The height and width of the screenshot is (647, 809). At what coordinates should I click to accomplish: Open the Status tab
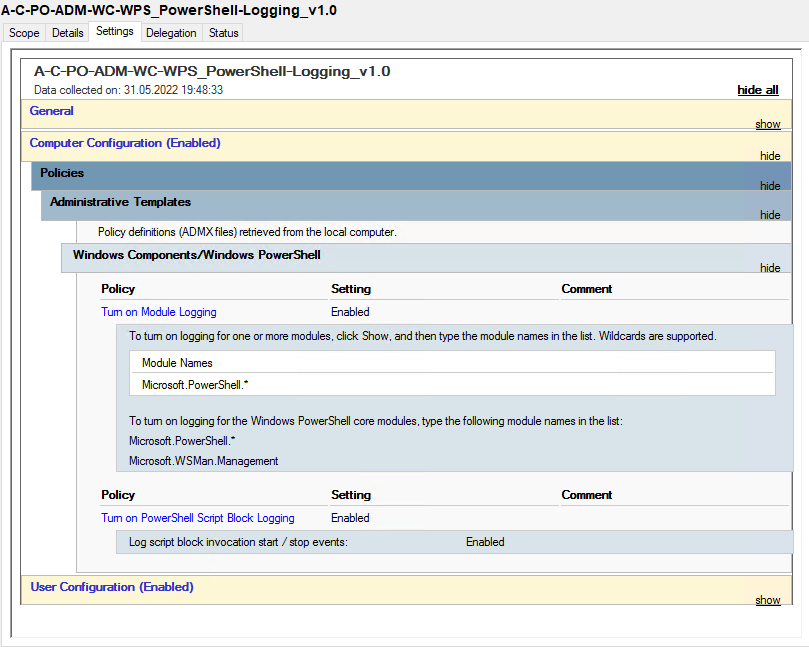224,33
